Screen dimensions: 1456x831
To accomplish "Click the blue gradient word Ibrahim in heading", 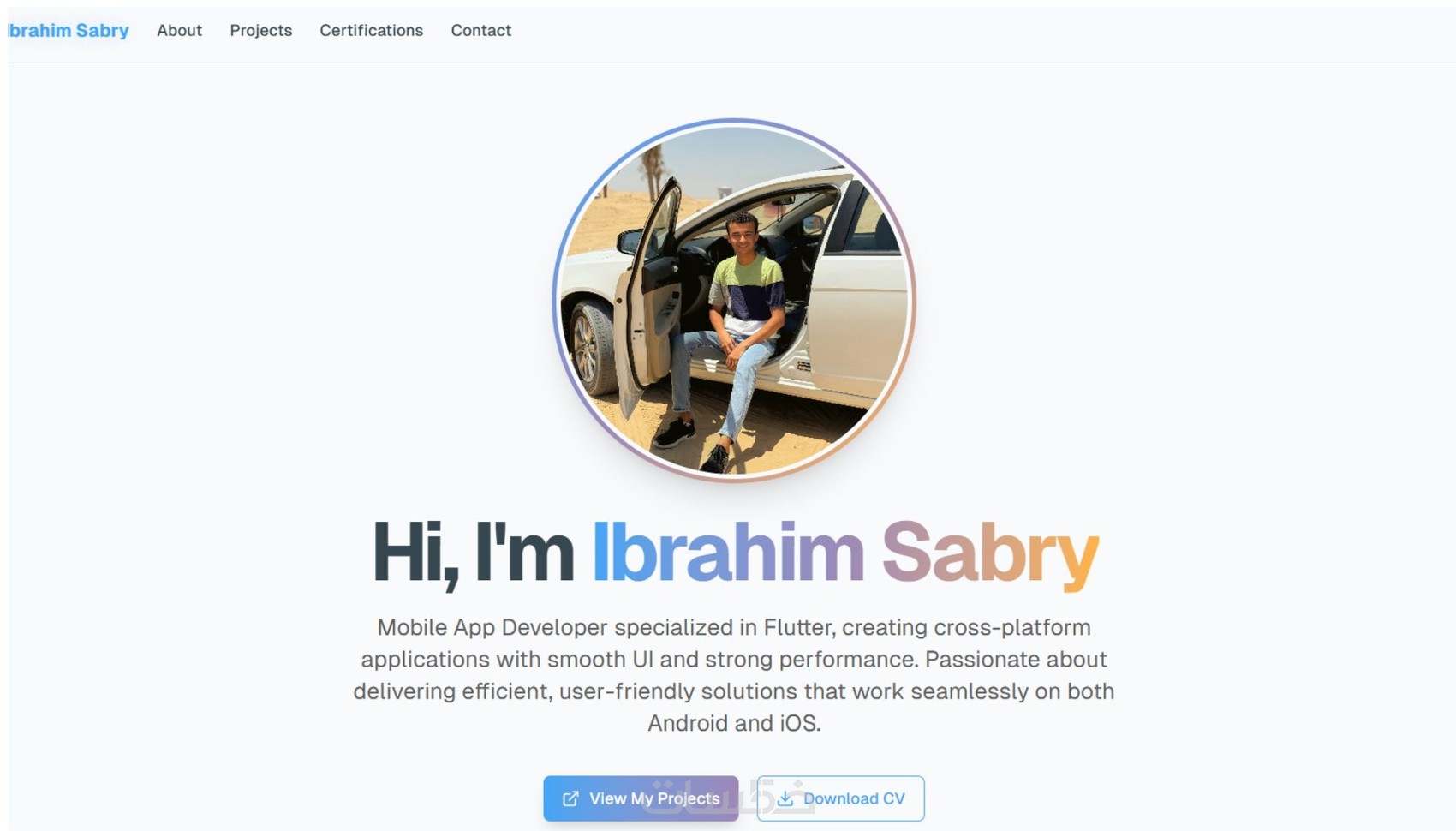I will click(728, 553).
